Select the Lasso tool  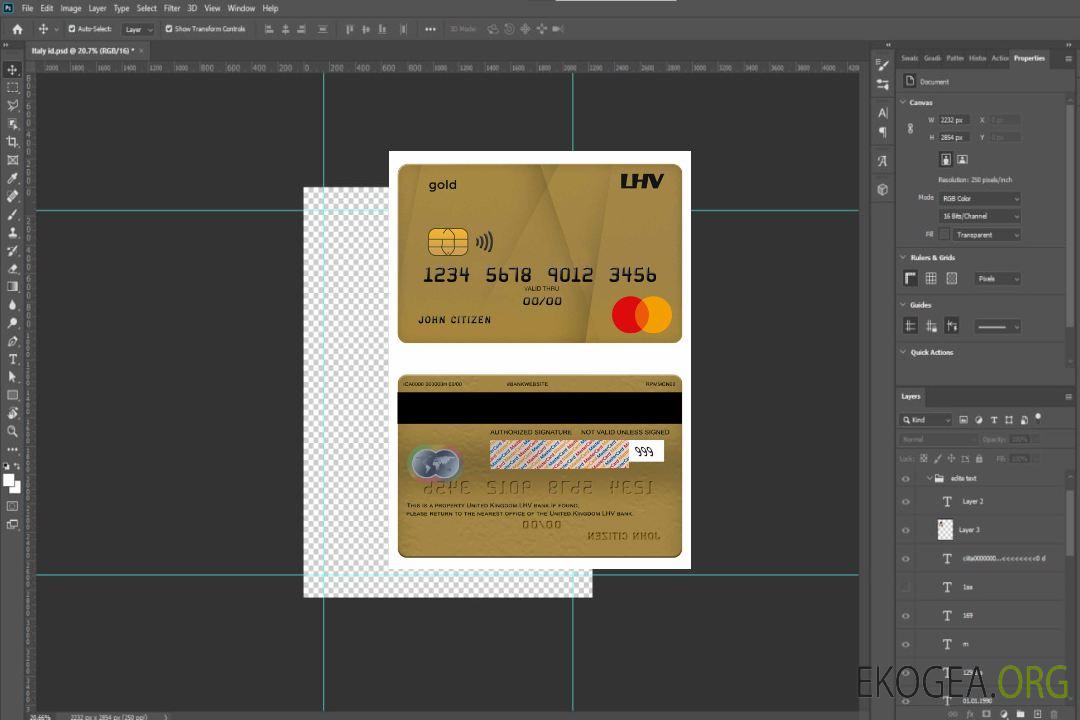[12, 105]
